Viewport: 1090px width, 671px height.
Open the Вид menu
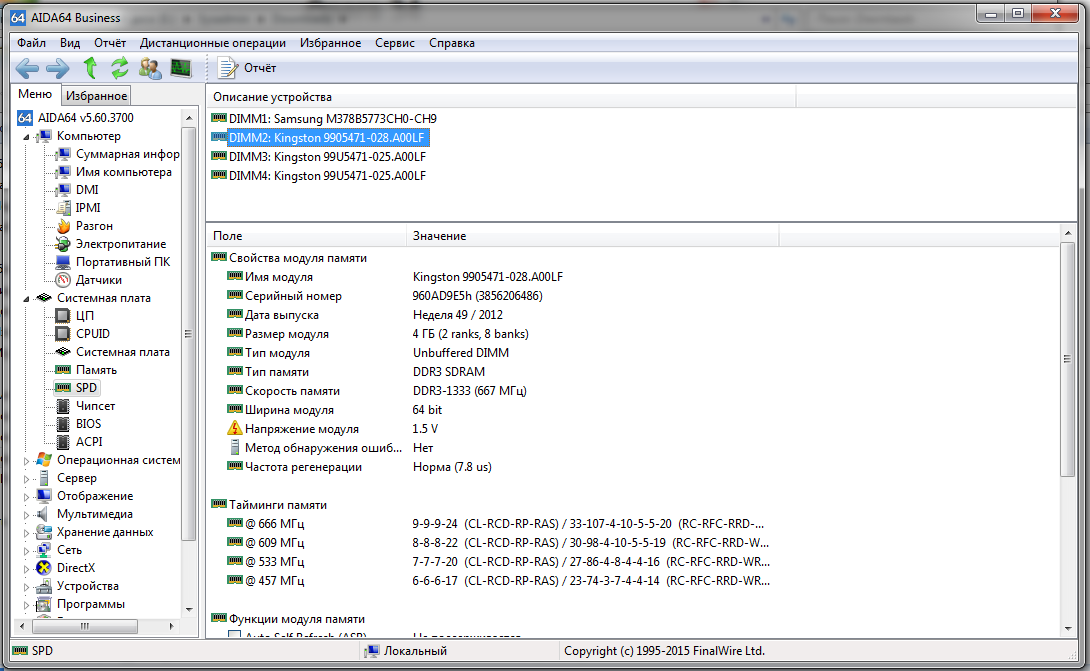click(x=70, y=43)
